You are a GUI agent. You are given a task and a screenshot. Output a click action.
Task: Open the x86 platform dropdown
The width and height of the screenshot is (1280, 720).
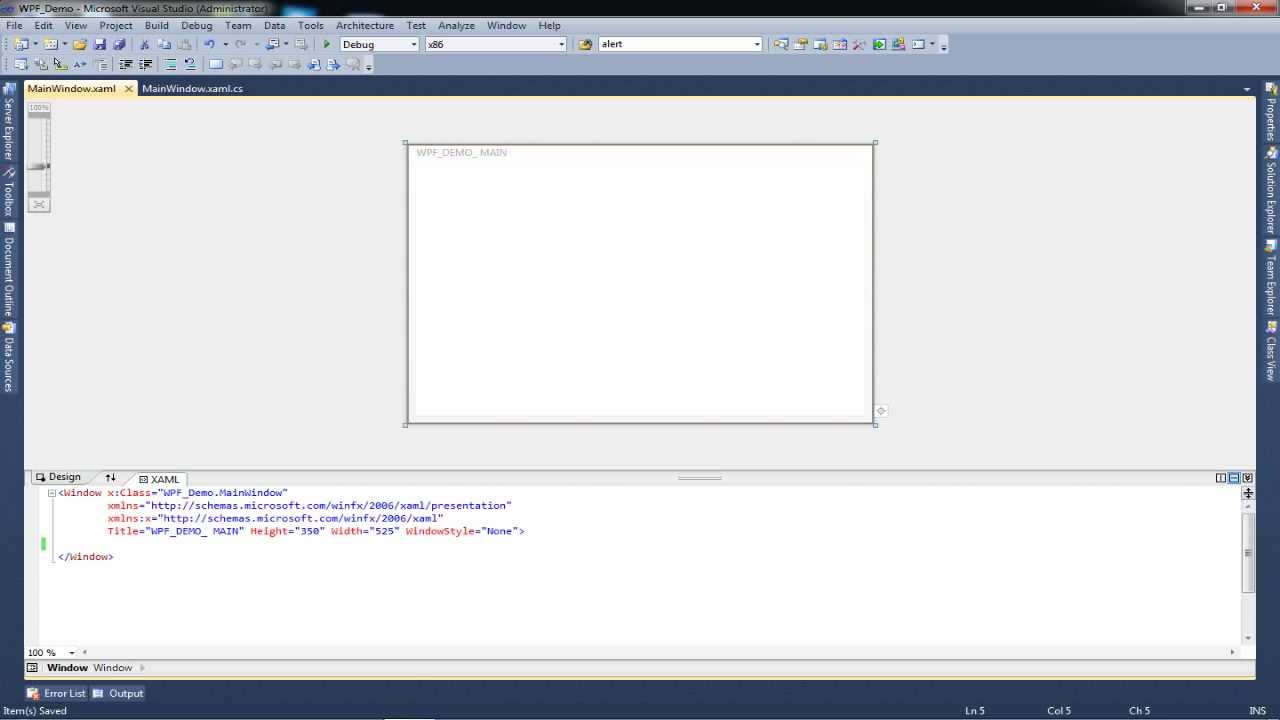coord(561,44)
